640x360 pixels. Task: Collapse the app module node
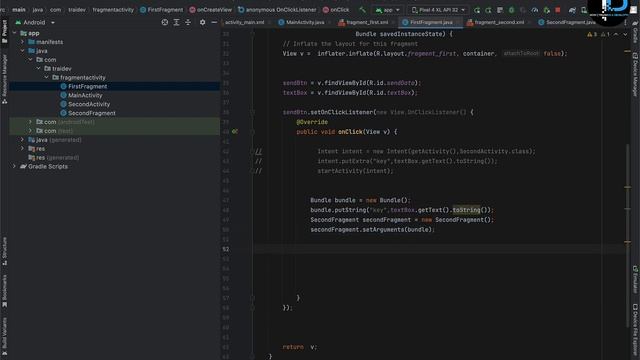point(14,33)
